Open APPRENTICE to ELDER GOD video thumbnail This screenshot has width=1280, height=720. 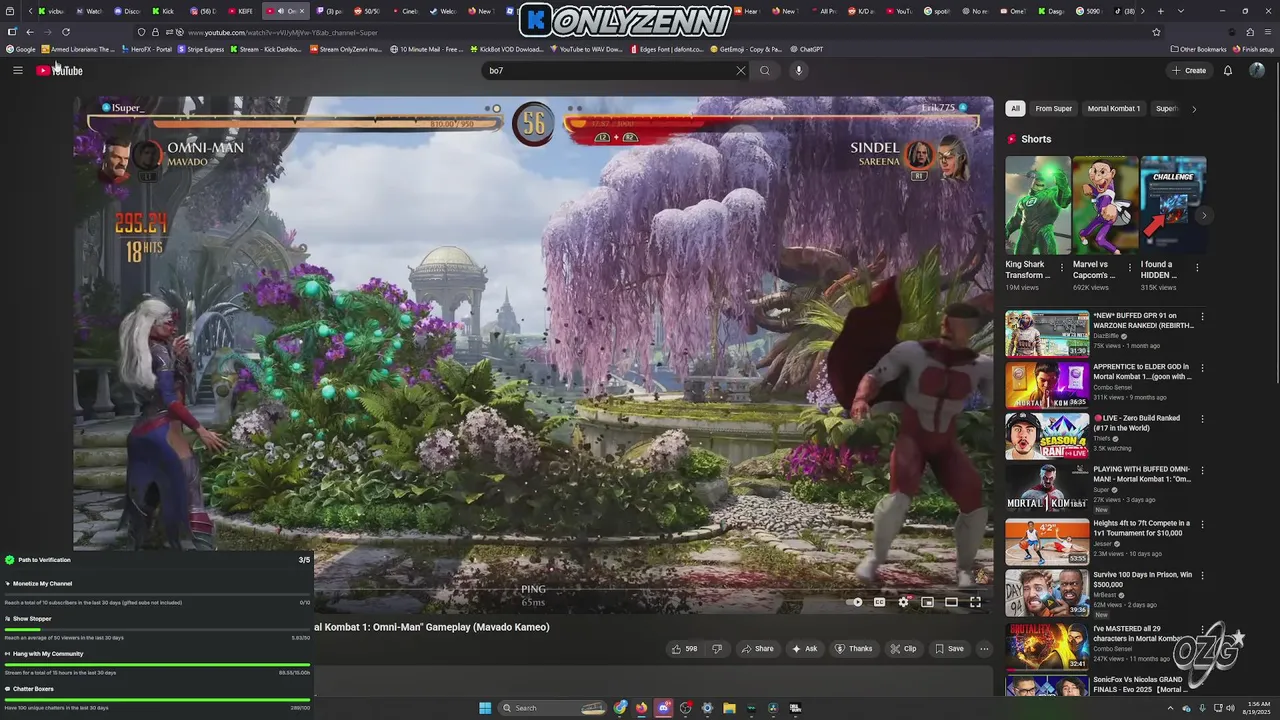(x=1047, y=385)
